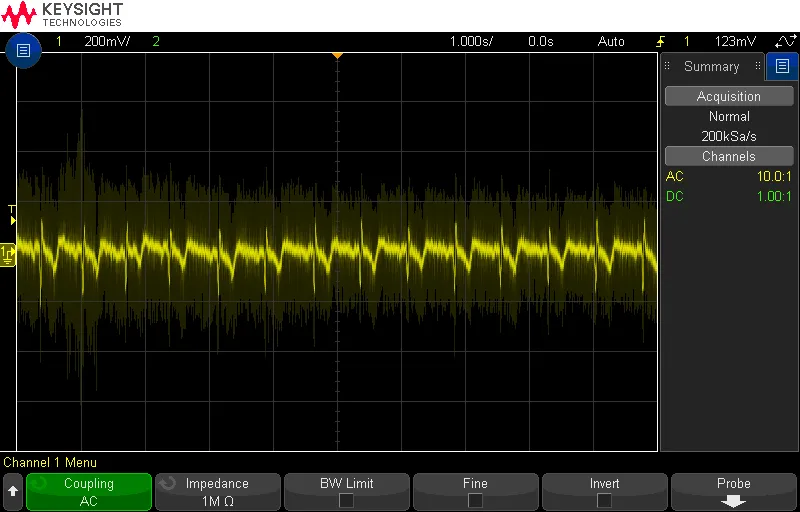Click the grip dots right of Summary
The width and height of the screenshot is (800, 512).
pos(758,66)
